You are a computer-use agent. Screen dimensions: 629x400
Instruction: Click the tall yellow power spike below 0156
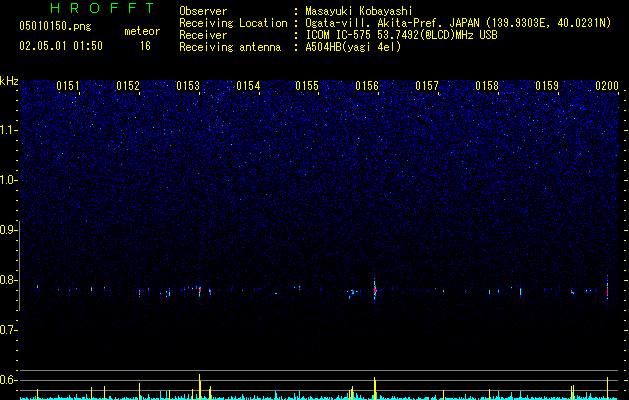[375, 388]
